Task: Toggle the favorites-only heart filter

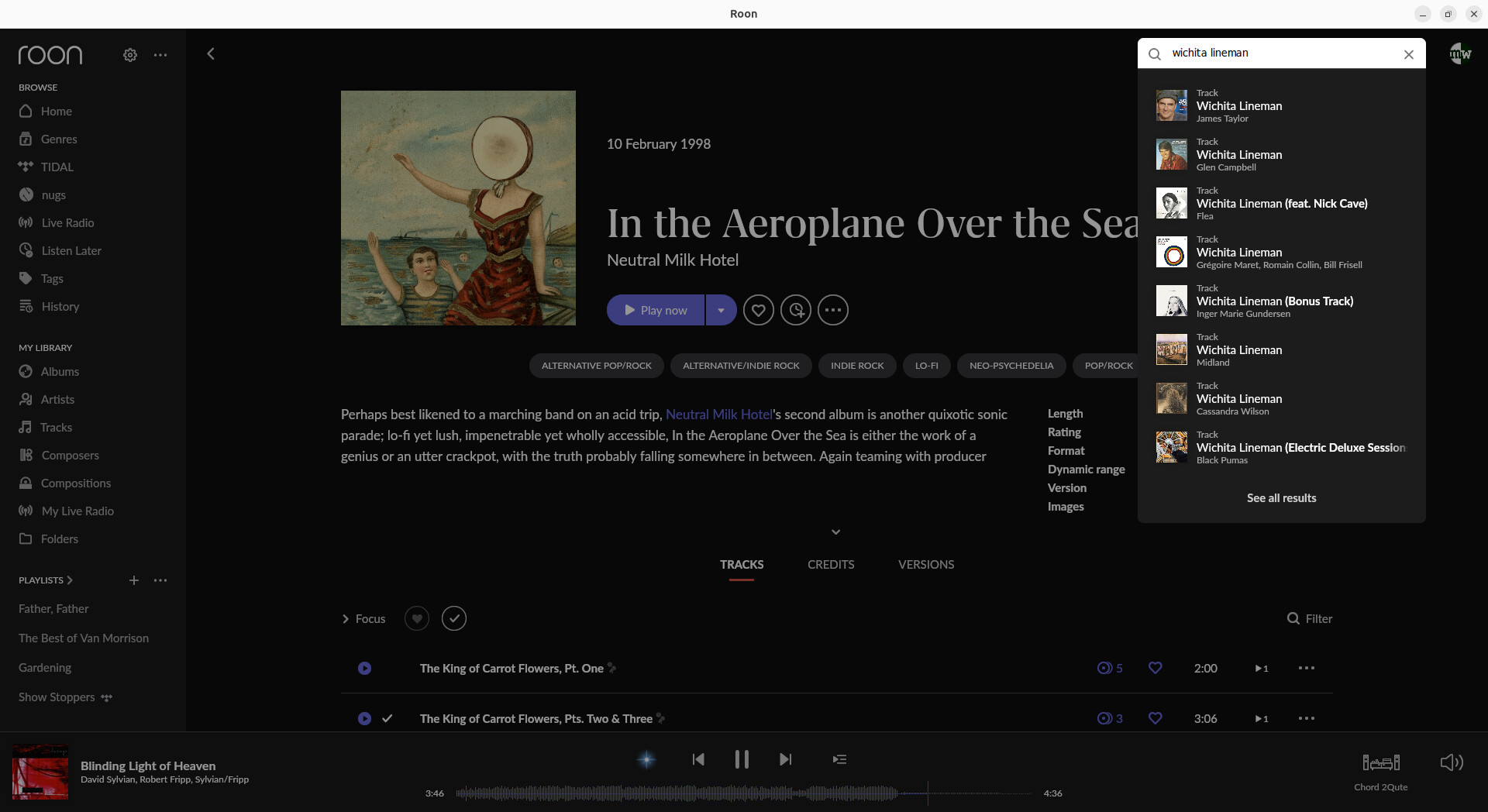Action: [417, 618]
